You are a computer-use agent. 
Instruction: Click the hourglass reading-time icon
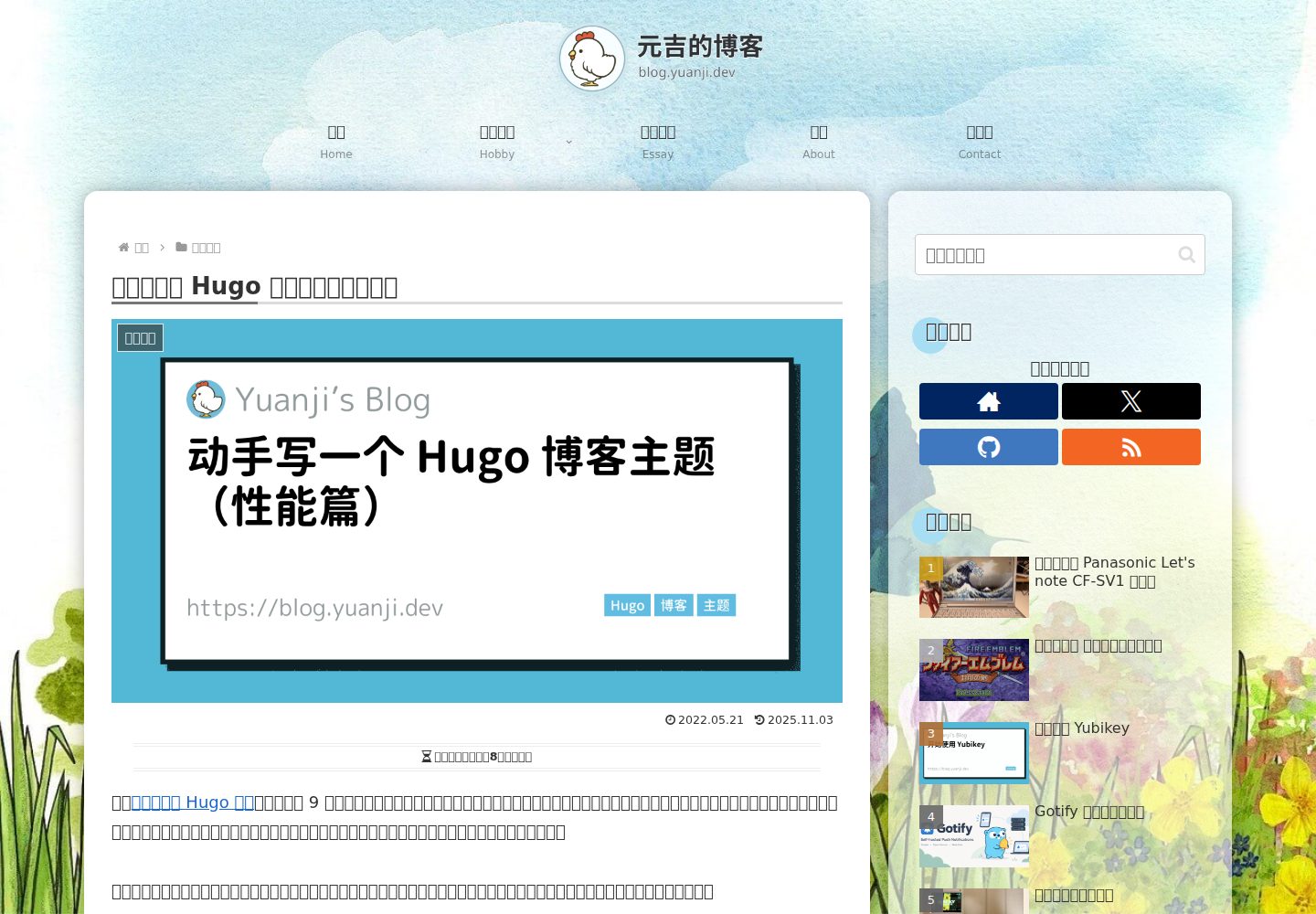pyautogui.click(x=426, y=757)
